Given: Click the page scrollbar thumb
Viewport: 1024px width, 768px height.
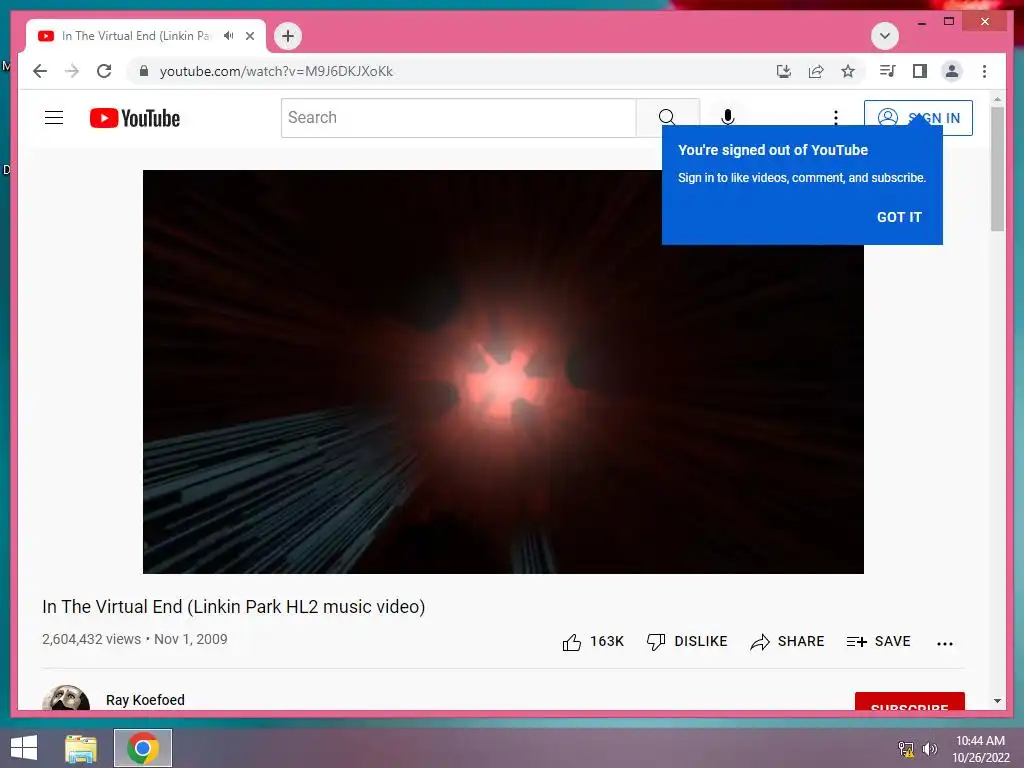Looking at the screenshot, I should click(997, 168).
